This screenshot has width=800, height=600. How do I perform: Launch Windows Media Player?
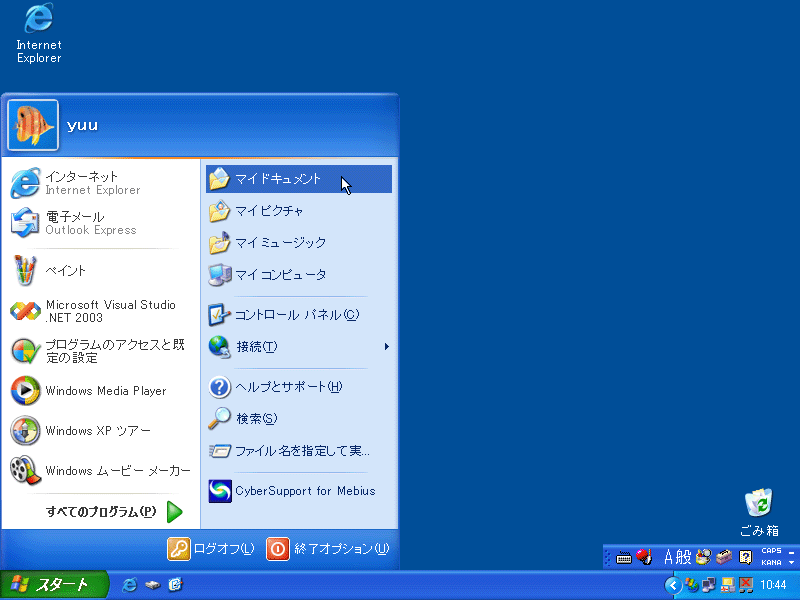click(100, 391)
